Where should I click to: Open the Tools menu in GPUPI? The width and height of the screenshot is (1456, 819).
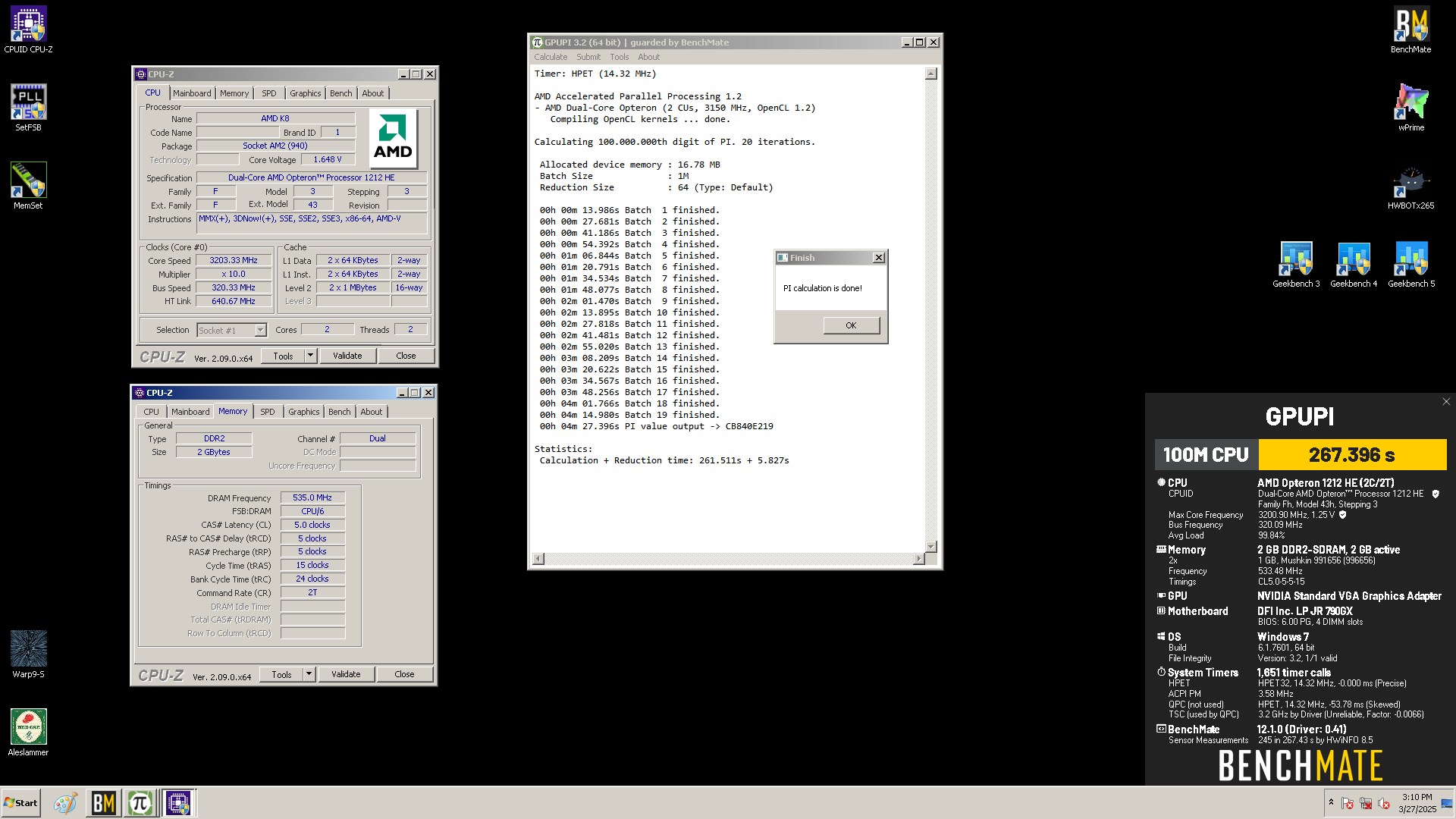pos(620,57)
